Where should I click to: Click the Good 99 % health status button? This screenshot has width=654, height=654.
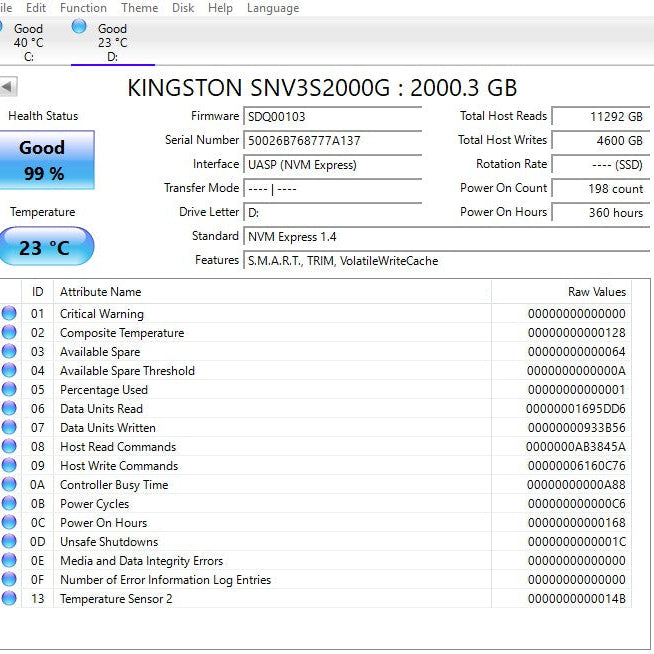47,160
